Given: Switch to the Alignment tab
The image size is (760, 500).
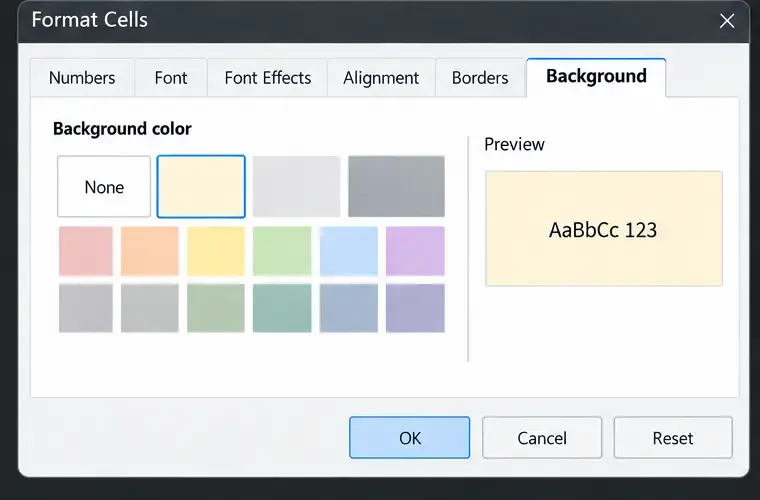Looking at the screenshot, I should [381, 78].
